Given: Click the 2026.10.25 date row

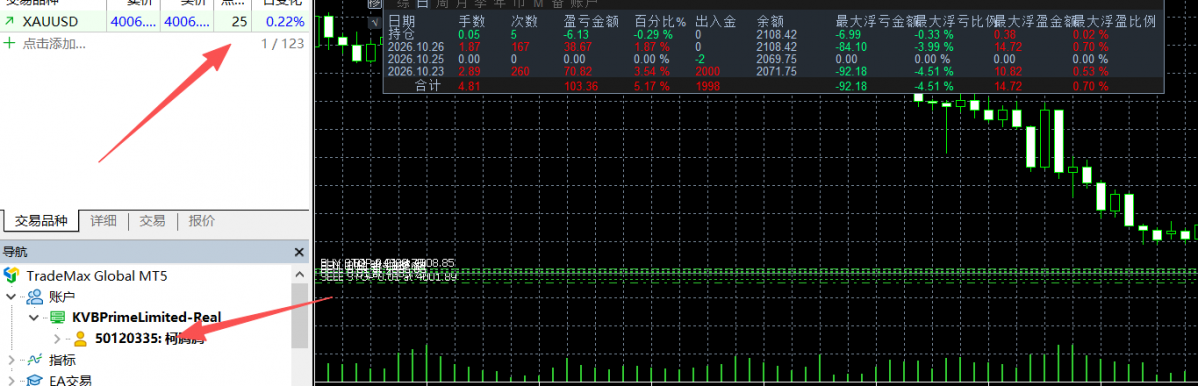Looking at the screenshot, I should 416,59.
